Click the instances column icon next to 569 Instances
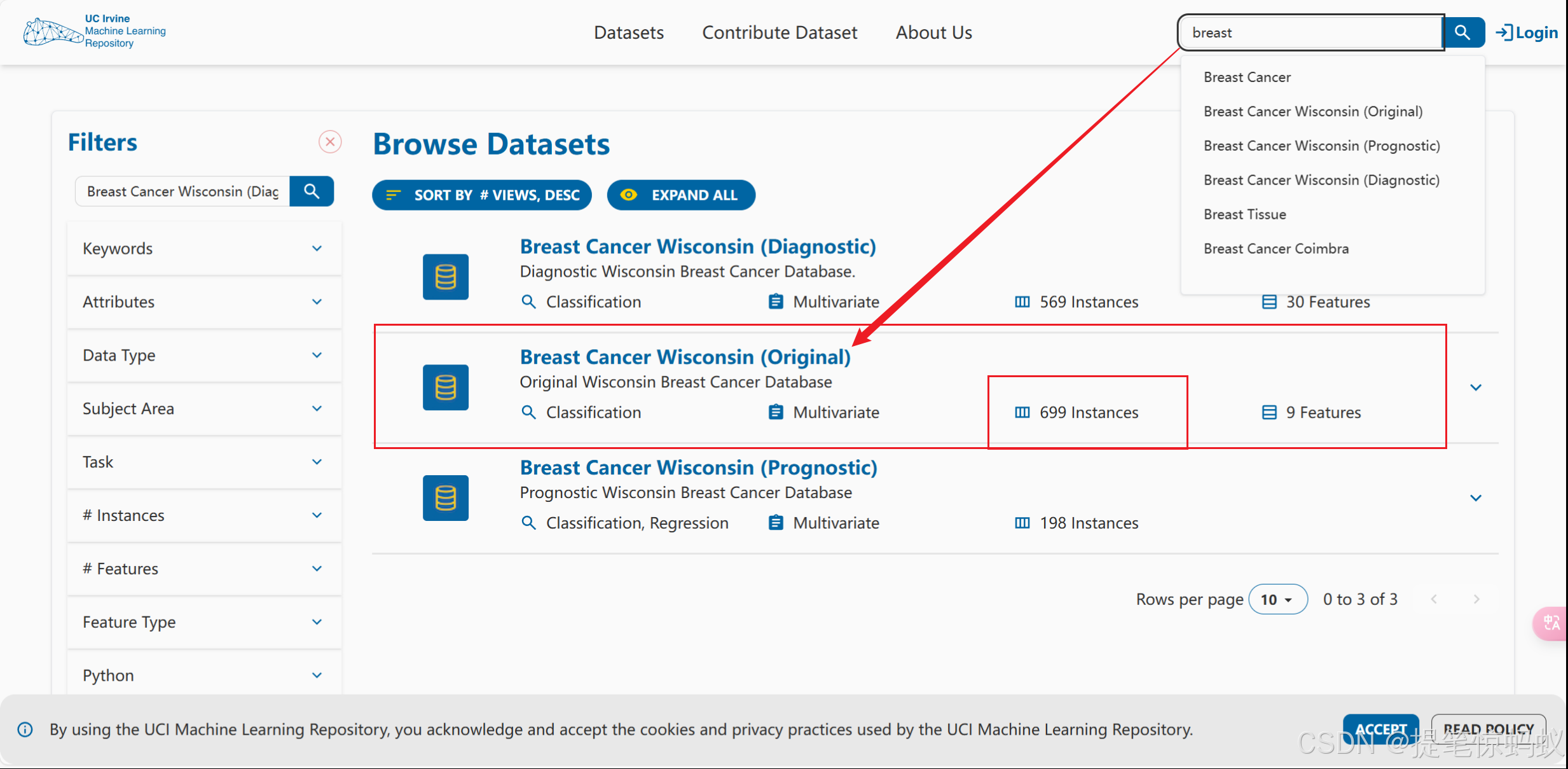Screen dimensions: 1568x769 click(1022, 301)
